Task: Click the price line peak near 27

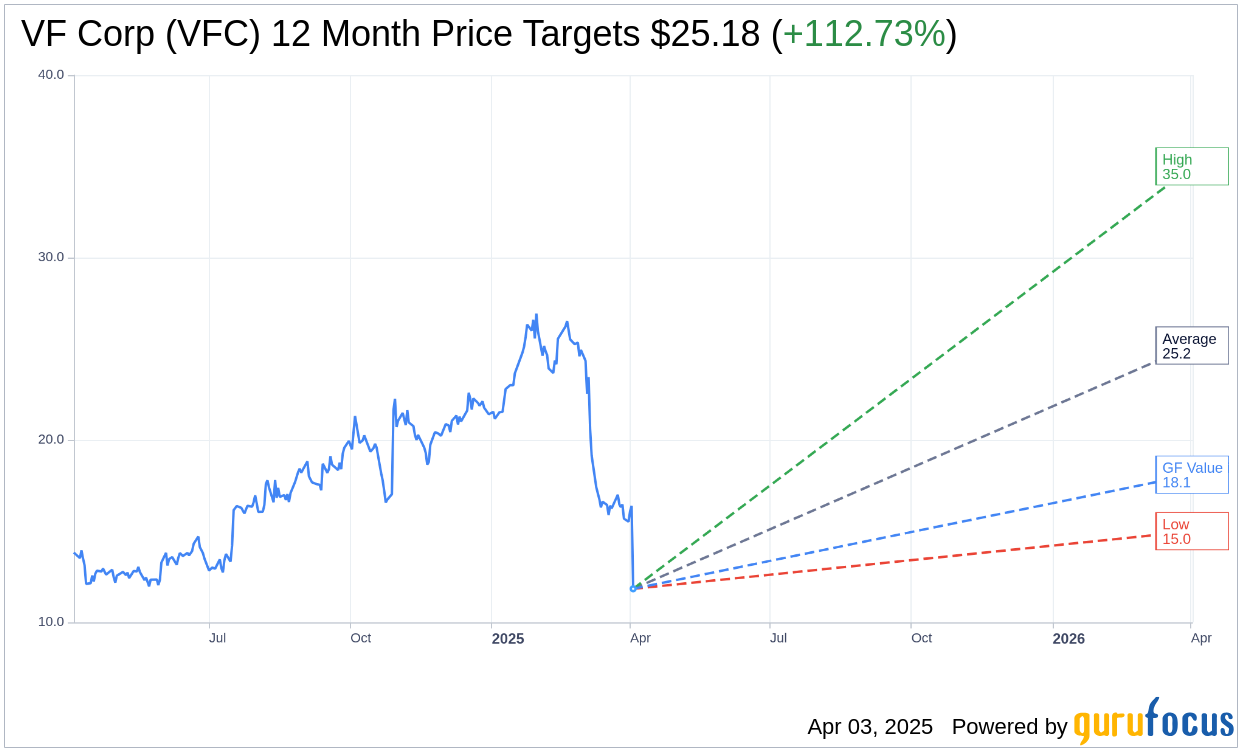Action: 536,315
